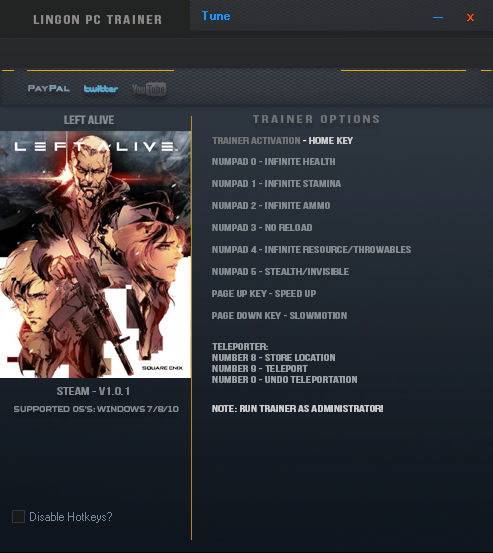The width and height of the screenshot is (493, 553).
Task: Select Page Down Key - Slowmotion option
Action: point(279,316)
